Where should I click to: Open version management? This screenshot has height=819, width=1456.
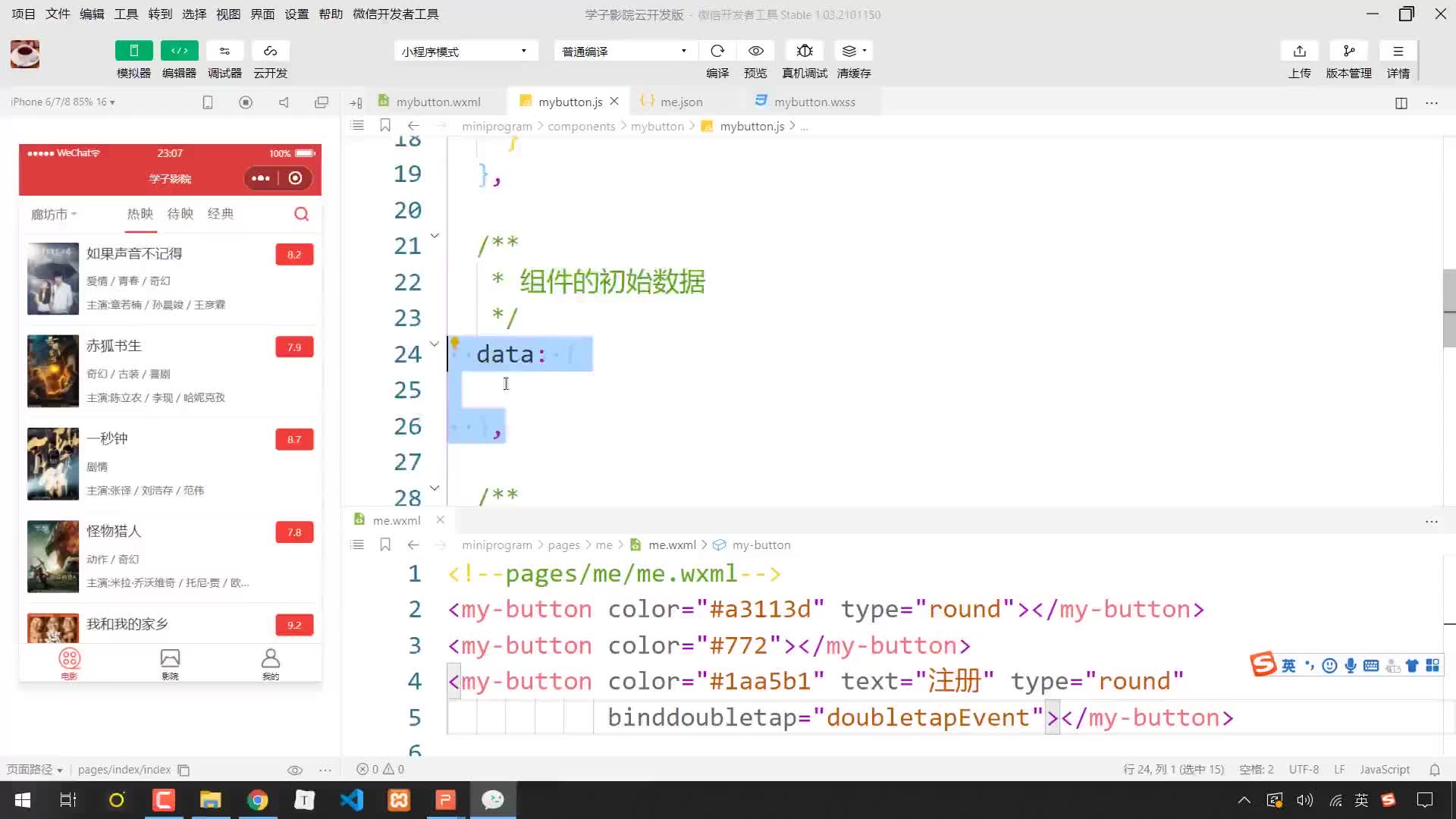[1348, 51]
